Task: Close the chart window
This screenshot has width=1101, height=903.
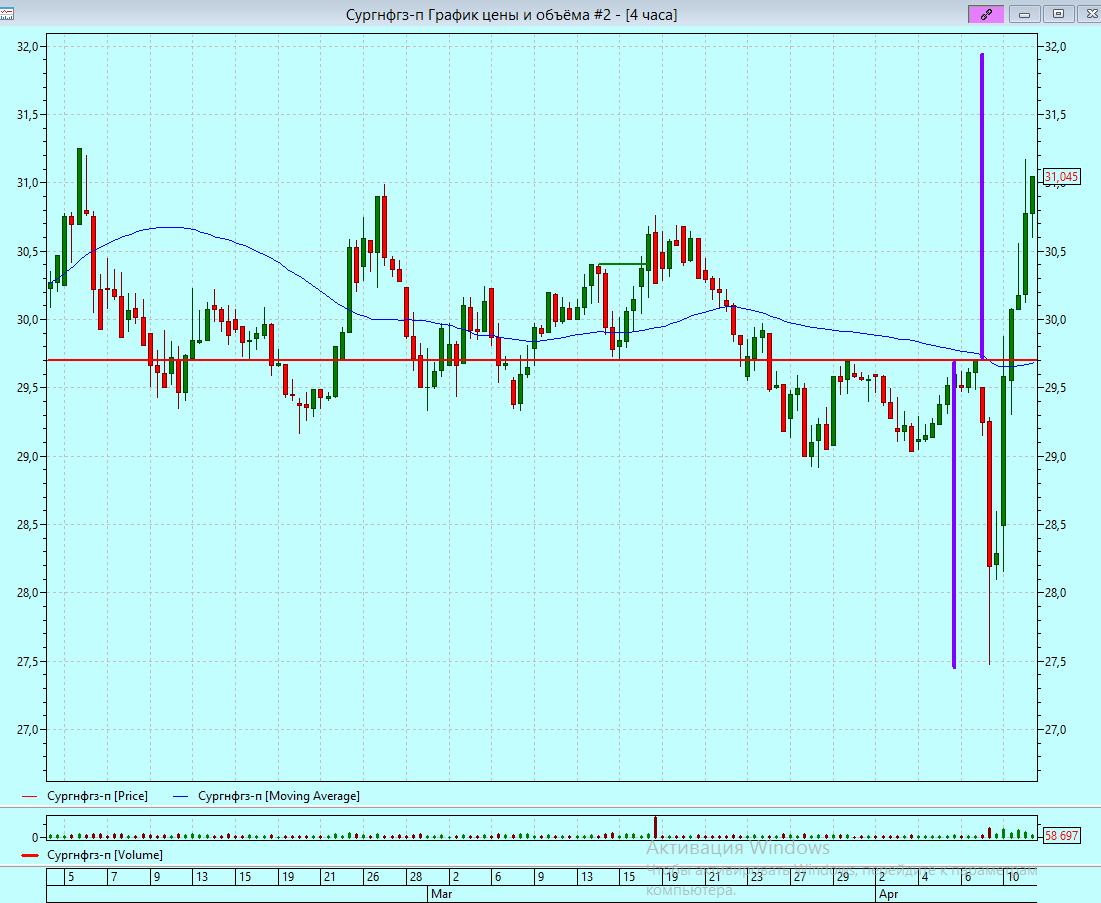Action: (1091, 14)
